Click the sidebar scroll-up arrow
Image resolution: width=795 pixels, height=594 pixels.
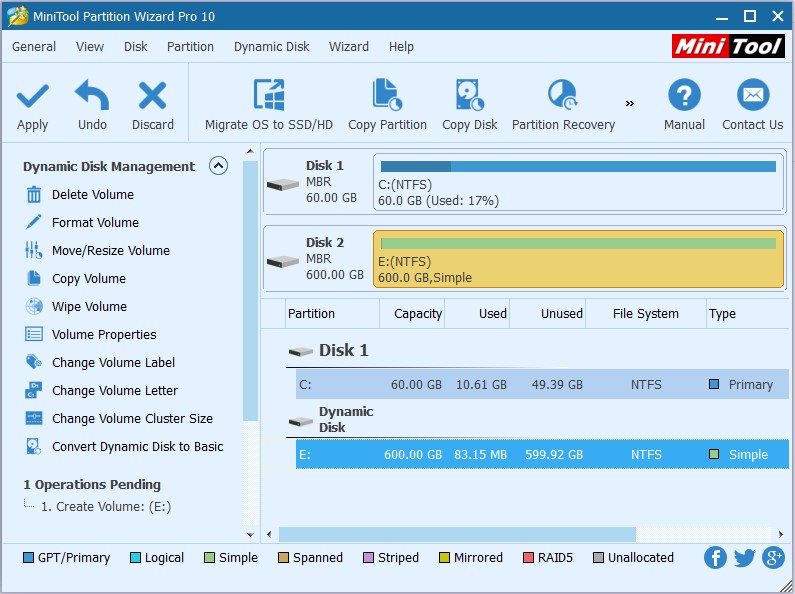click(250, 151)
